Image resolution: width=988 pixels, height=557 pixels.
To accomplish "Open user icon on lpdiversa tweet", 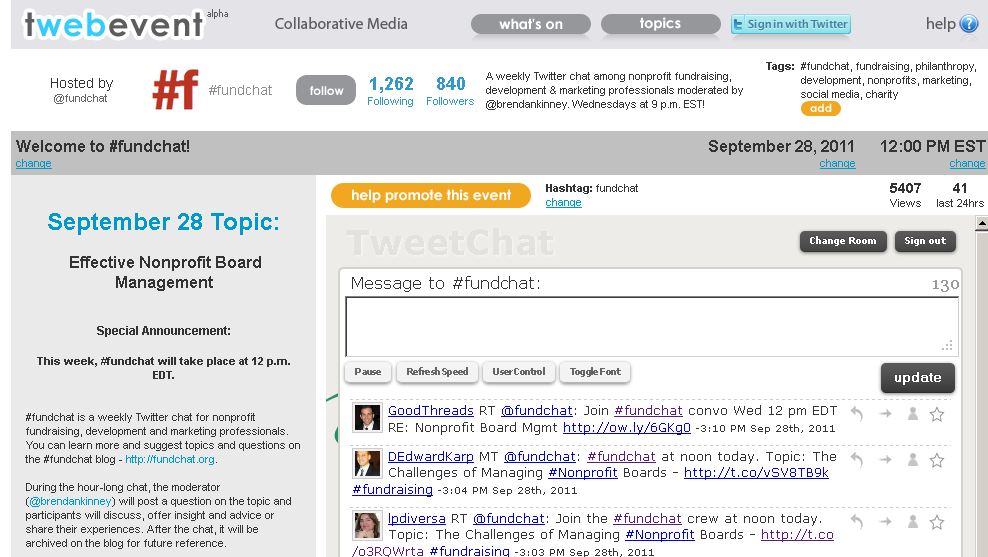I will click(912, 521).
